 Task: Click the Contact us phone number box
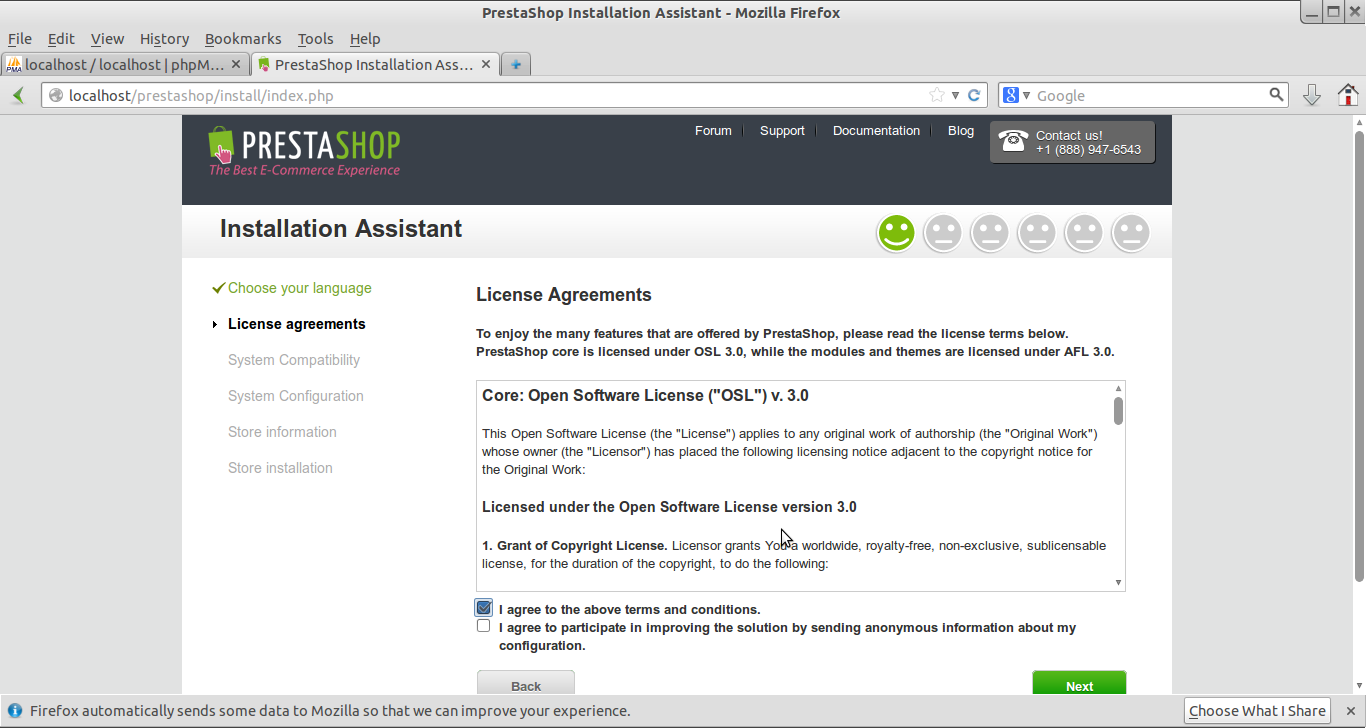coord(1072,142)
